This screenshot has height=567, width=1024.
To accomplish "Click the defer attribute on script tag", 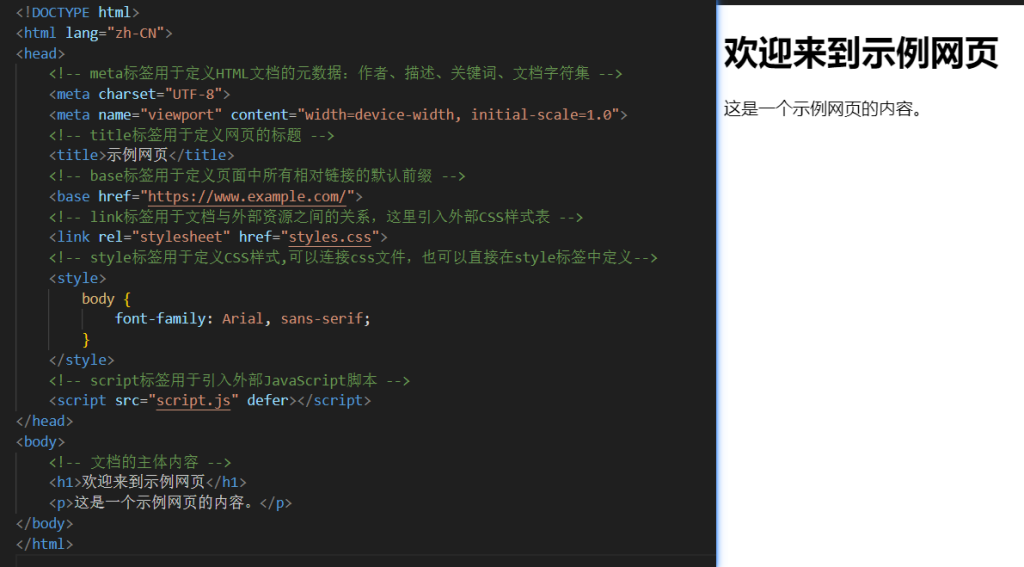I will (267, 400).
